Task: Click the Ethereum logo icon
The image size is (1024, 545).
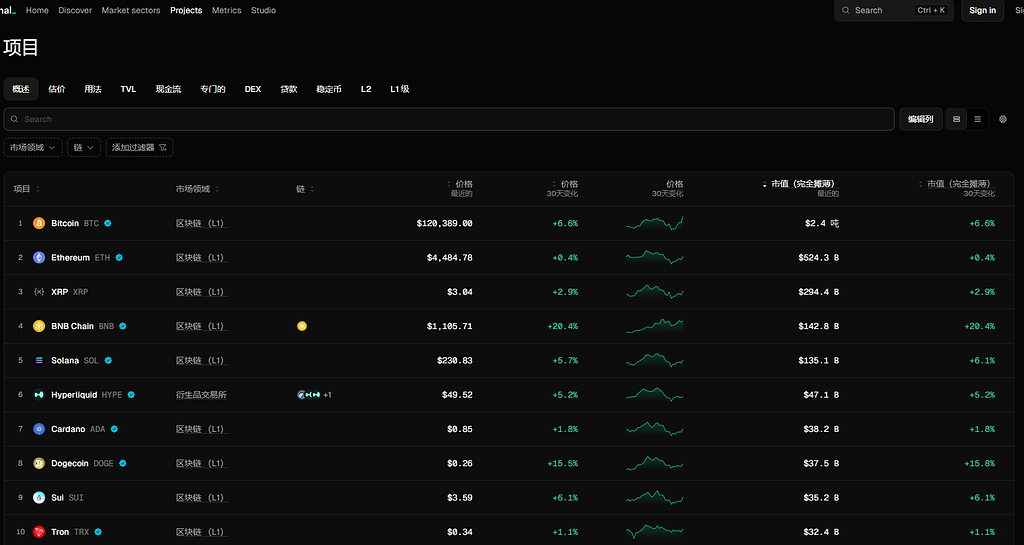Action: 39,258
